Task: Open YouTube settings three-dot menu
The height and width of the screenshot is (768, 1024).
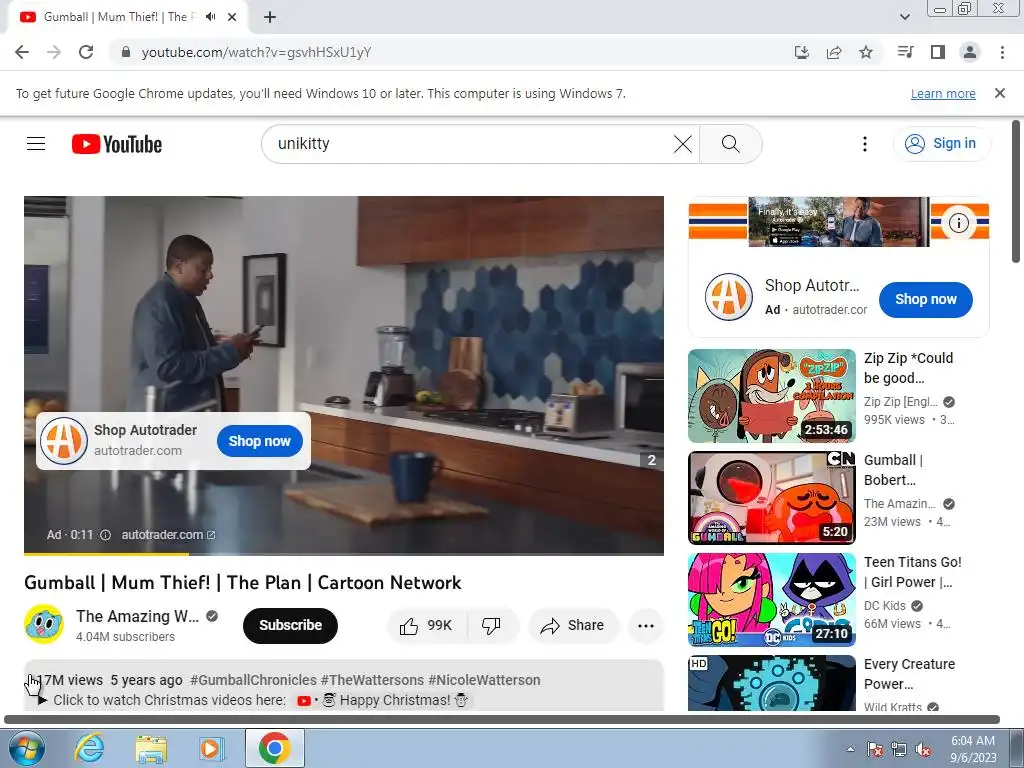Action: click(x=865, y=144)
